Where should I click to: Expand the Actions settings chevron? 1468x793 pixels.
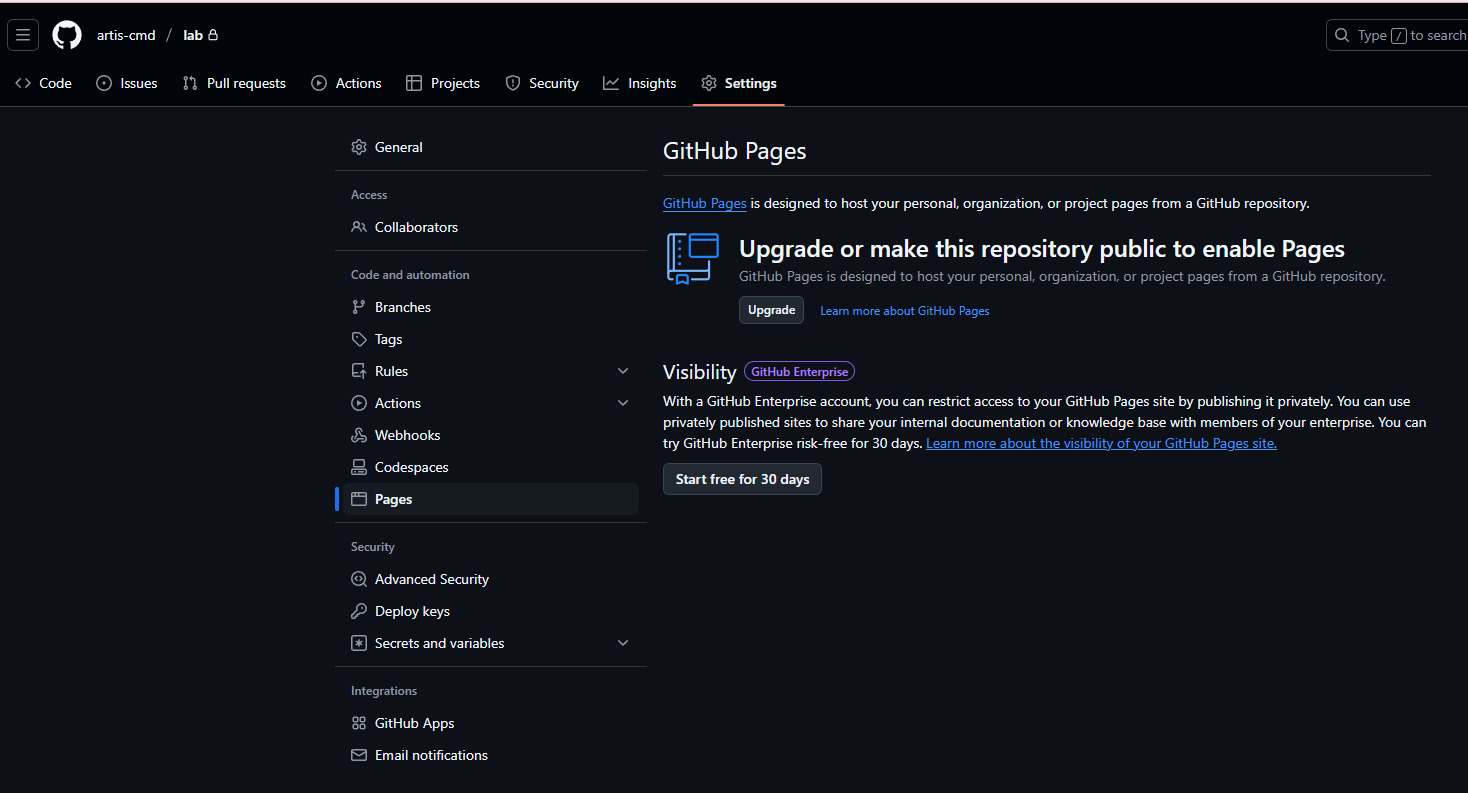pos(623,403)
